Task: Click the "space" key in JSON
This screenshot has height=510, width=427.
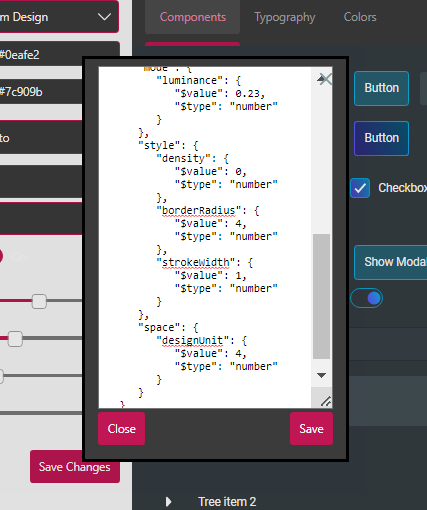Action: pos(159,328)
